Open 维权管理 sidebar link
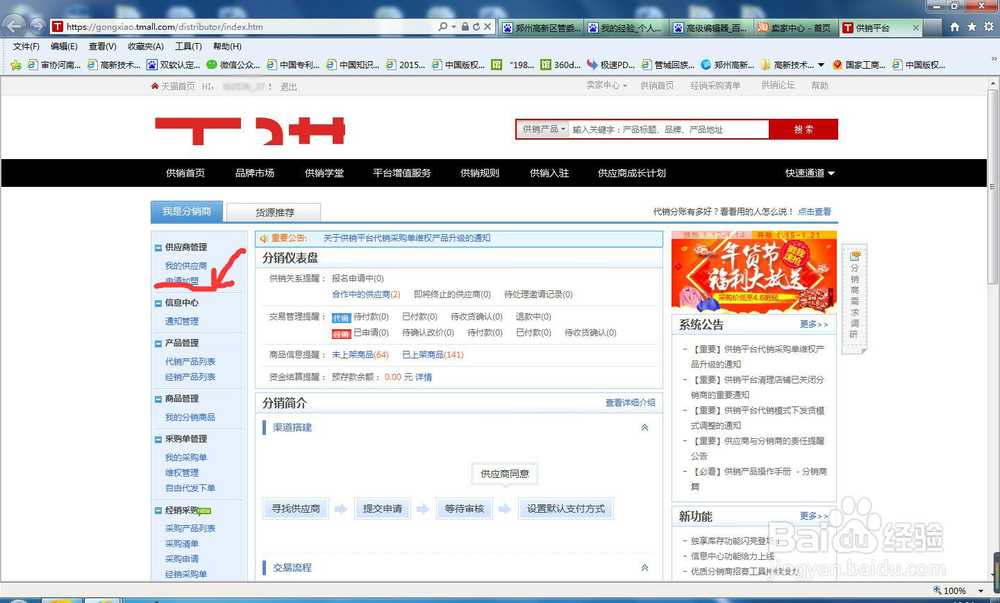The width and height of the screenshot is (1000, 603). pos(182,472)
